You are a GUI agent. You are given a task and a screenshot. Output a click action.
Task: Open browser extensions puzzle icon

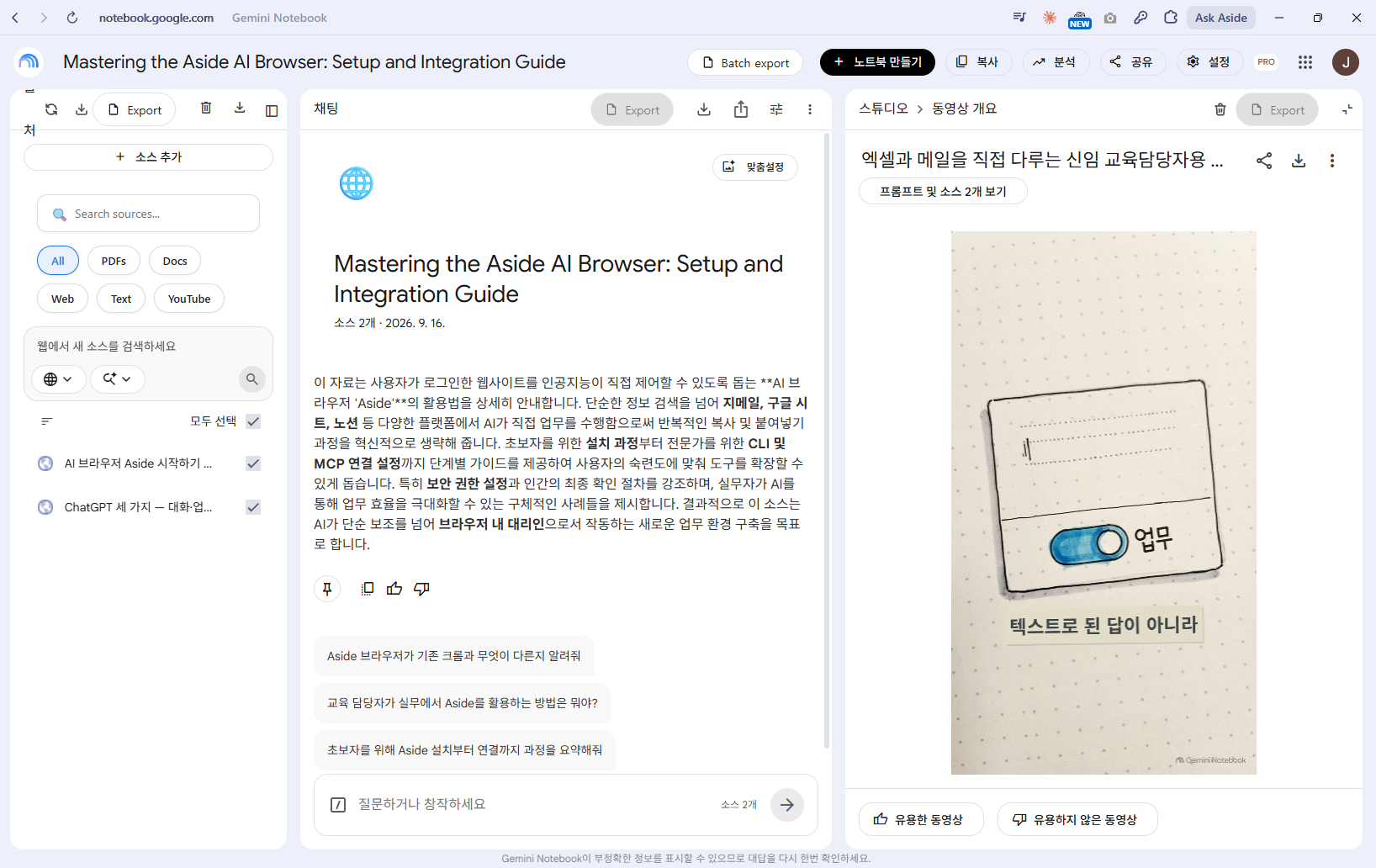coord(1171,18)
